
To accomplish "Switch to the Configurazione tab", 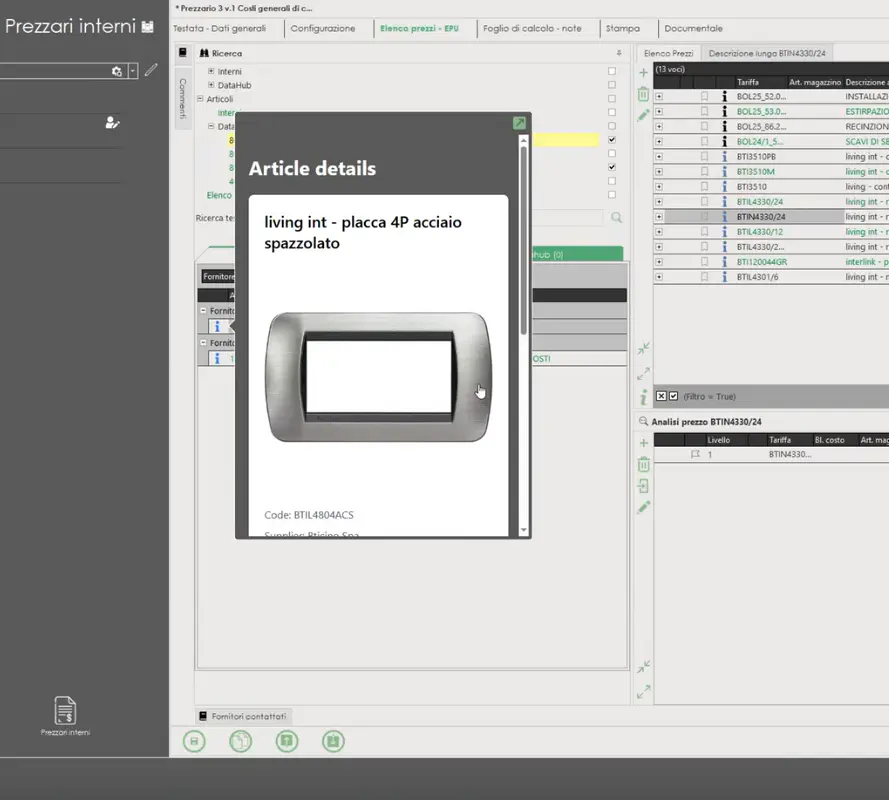I will pos(322,28).
